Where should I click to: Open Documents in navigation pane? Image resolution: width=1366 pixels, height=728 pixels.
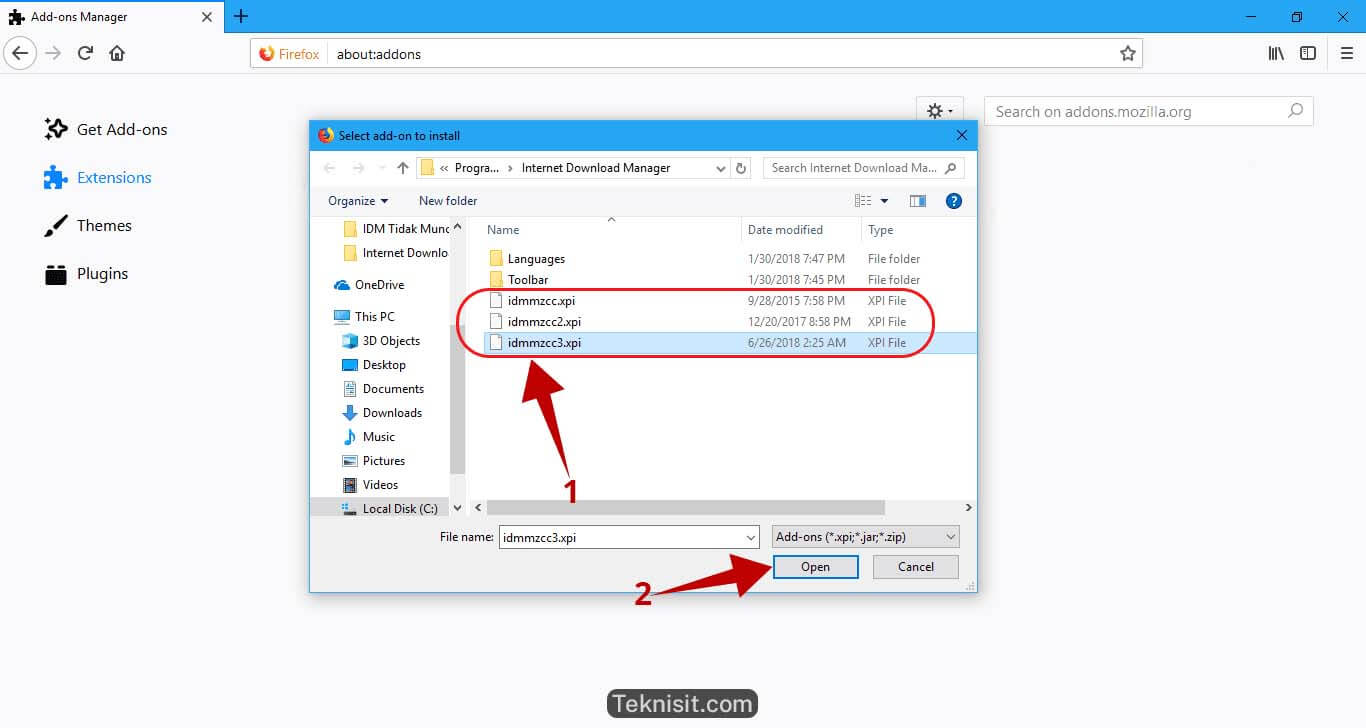point(383,389)
